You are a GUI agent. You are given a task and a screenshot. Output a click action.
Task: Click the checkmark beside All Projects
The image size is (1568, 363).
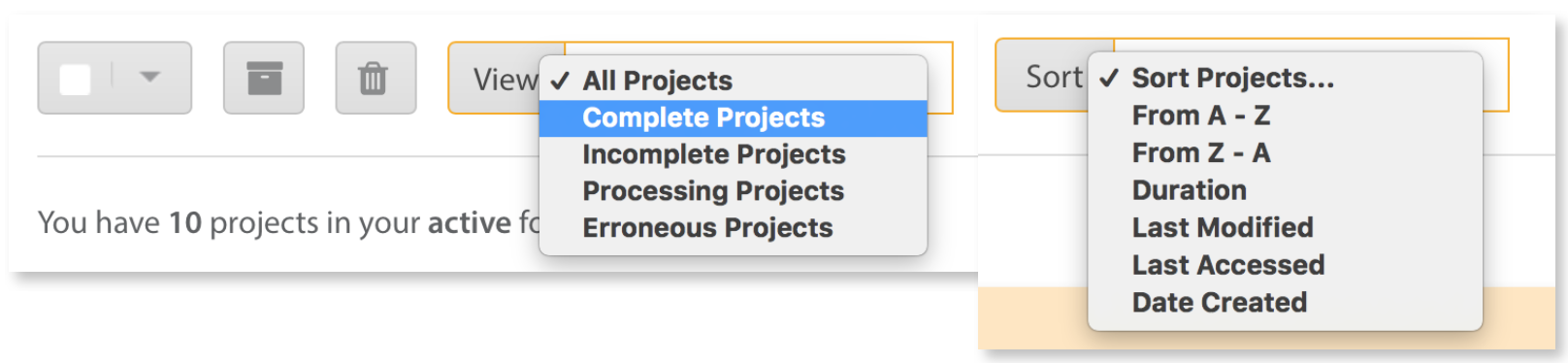(x=559, y=81)
